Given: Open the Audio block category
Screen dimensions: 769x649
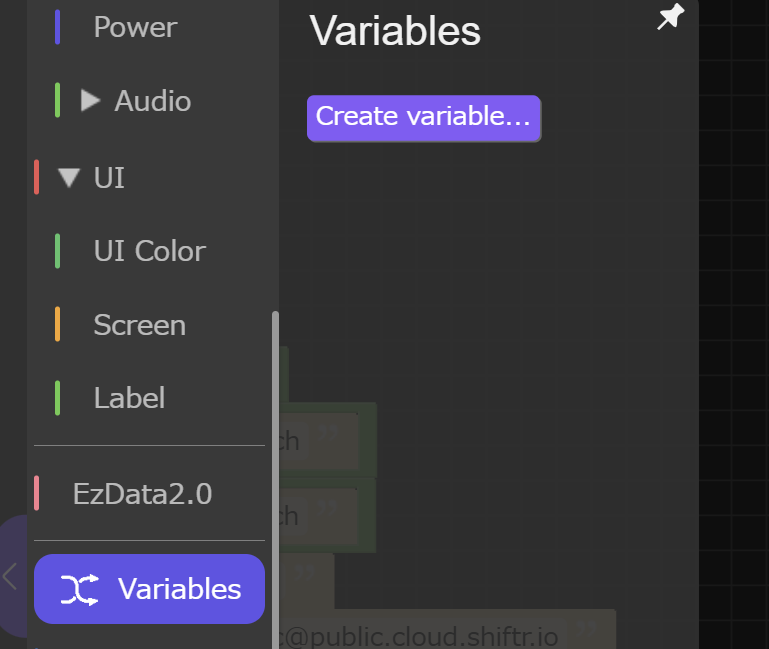Looking at the screenshot, I should click(x=152, y=101).
